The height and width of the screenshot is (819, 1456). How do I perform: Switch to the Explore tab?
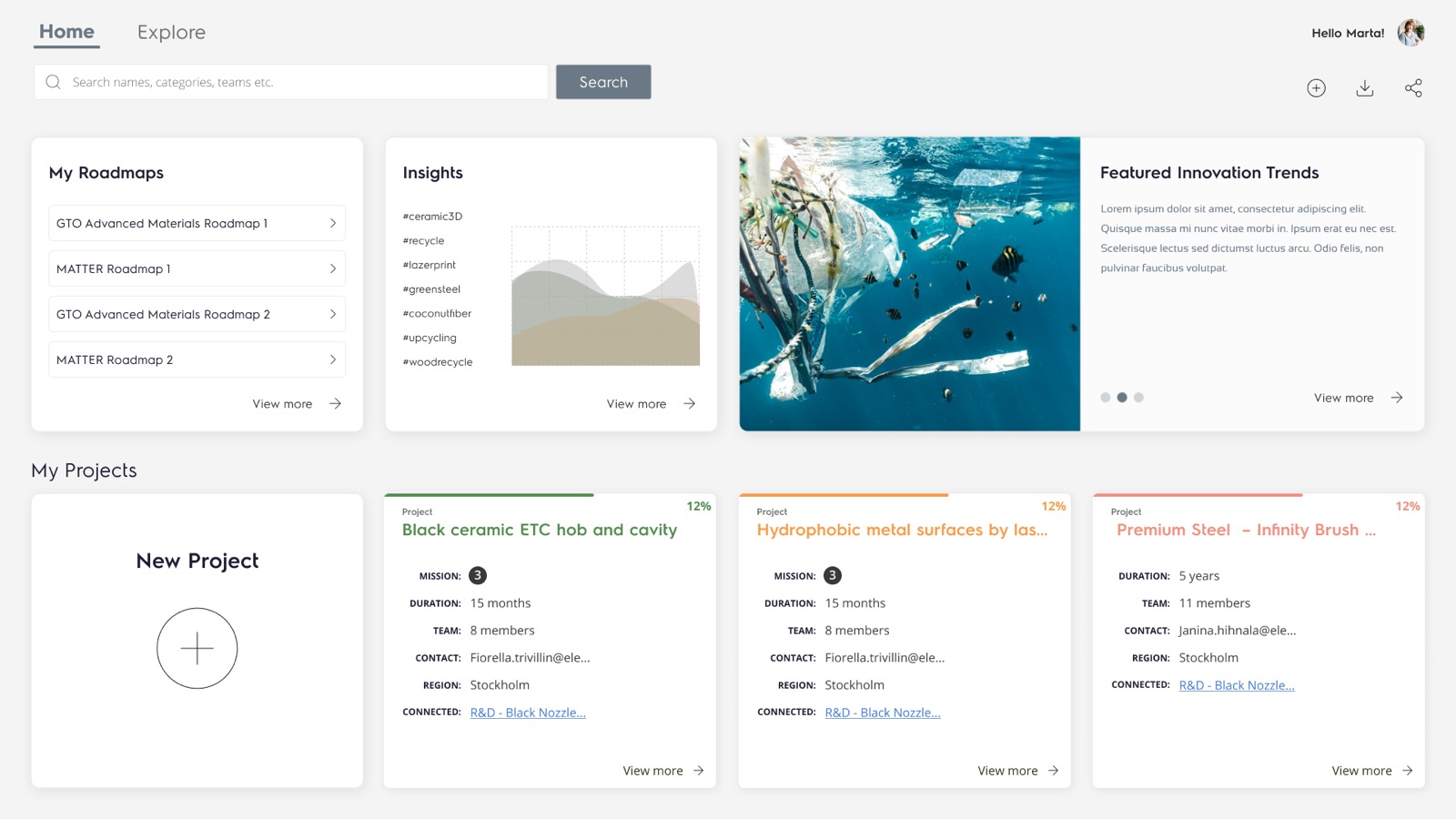171,33
